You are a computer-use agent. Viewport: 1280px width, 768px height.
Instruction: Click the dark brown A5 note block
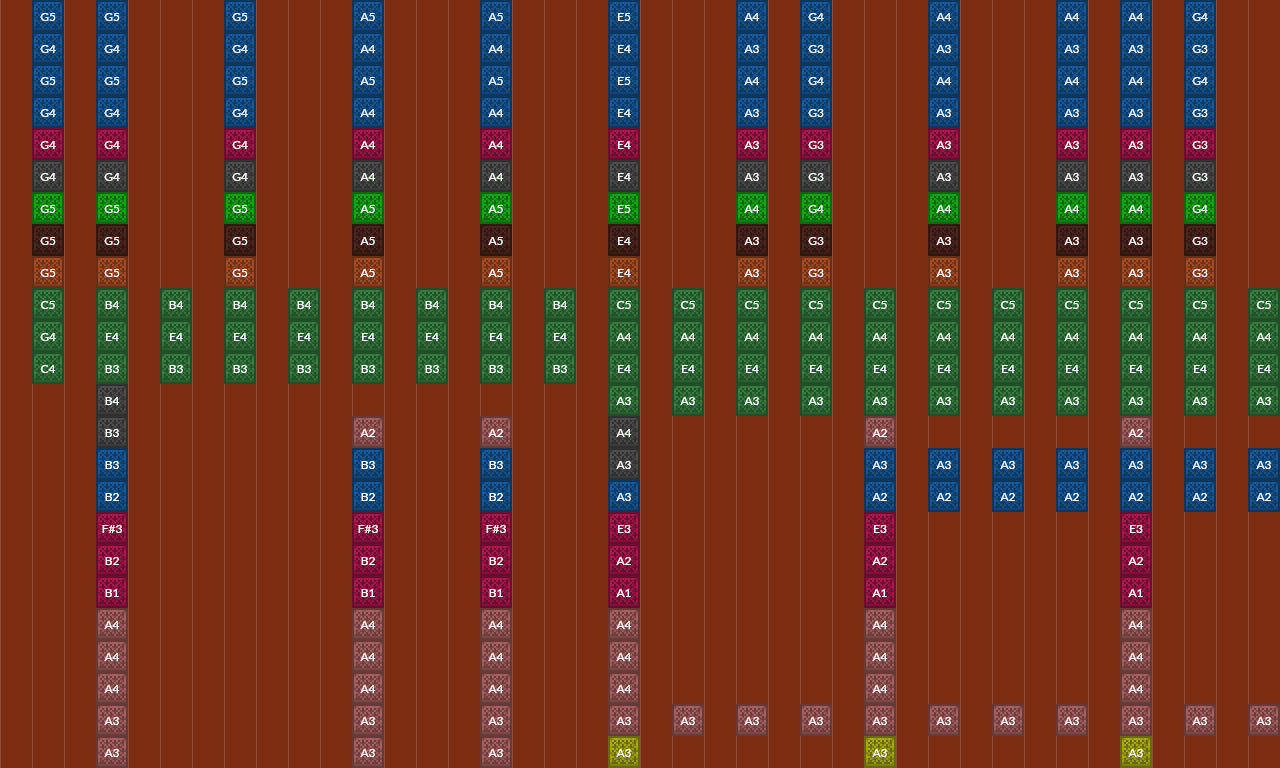(x=368, y=240)
